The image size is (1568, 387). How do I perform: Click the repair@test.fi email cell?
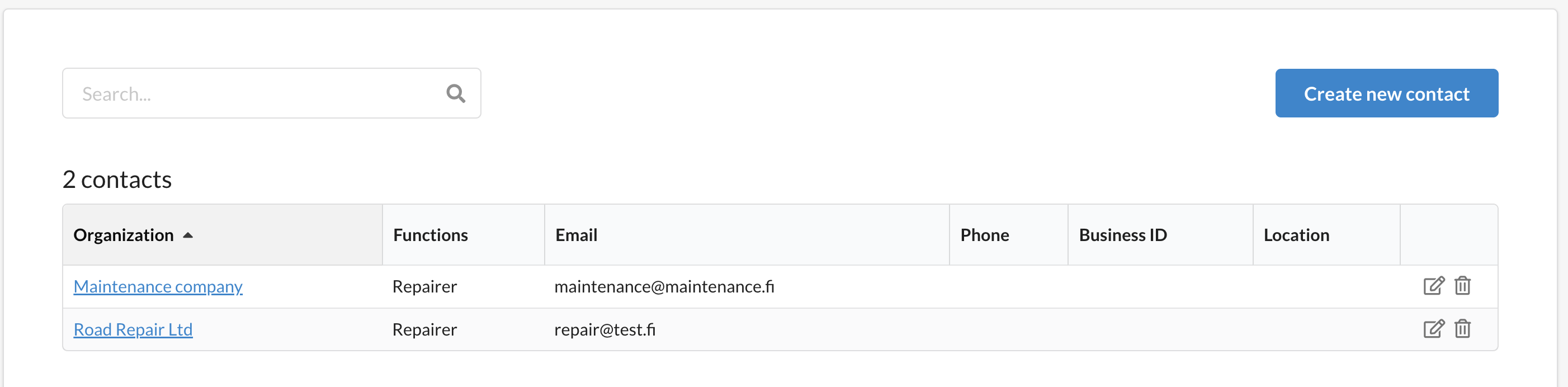point(604,330)
